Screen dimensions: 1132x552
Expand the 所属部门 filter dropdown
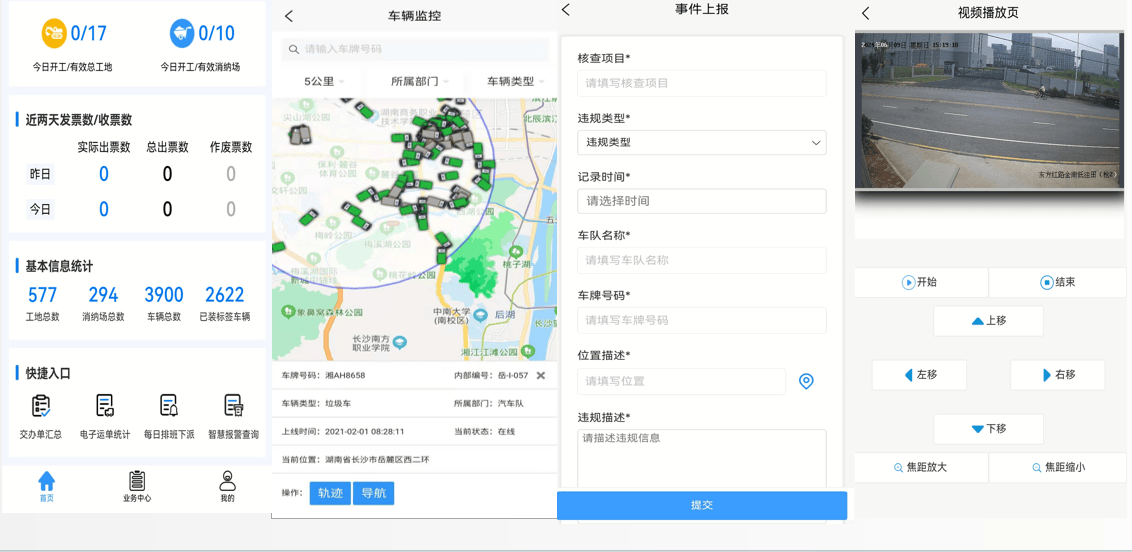(419, 82)
